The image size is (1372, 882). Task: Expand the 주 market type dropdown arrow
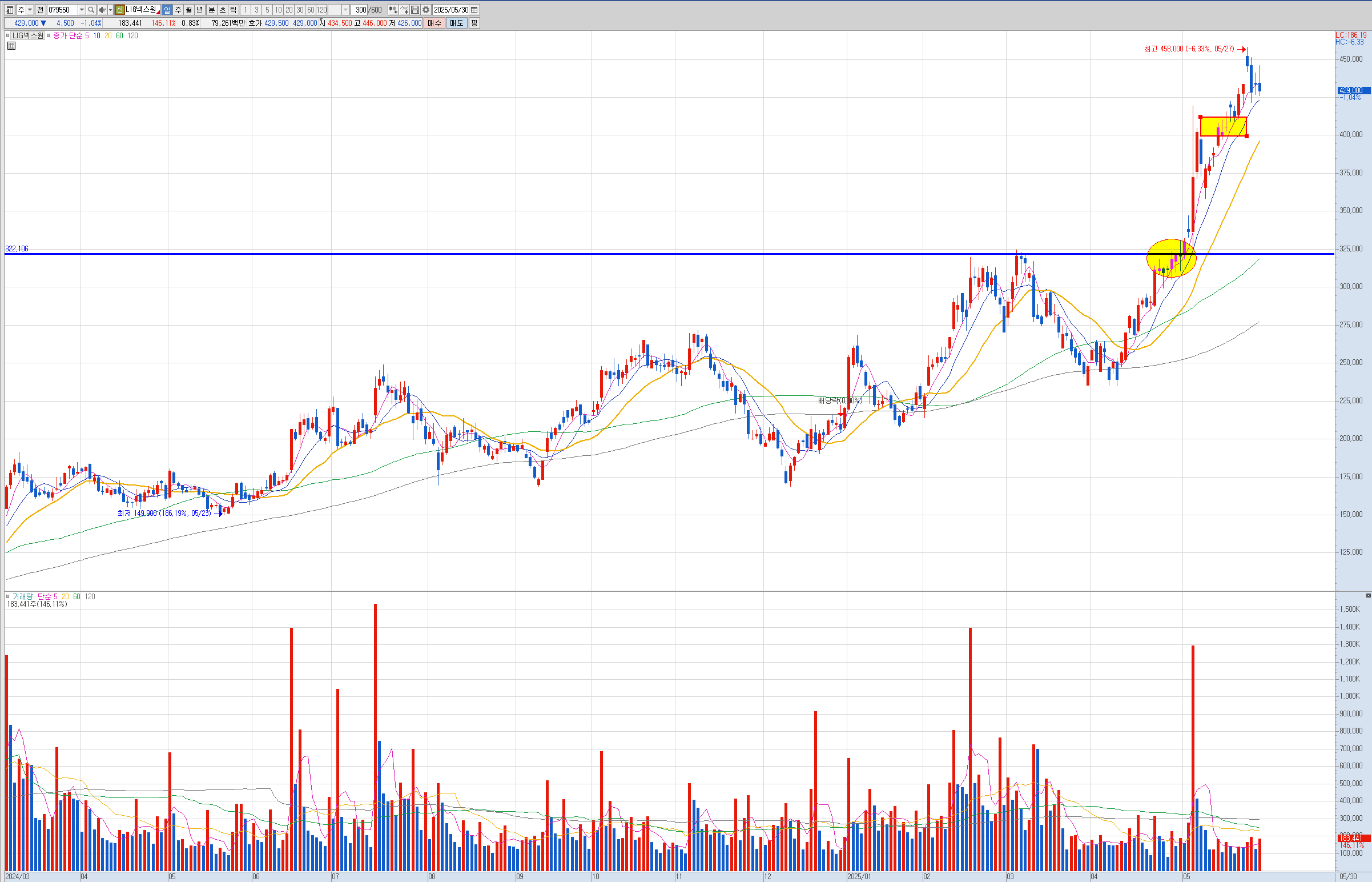(x=30, y=10)
